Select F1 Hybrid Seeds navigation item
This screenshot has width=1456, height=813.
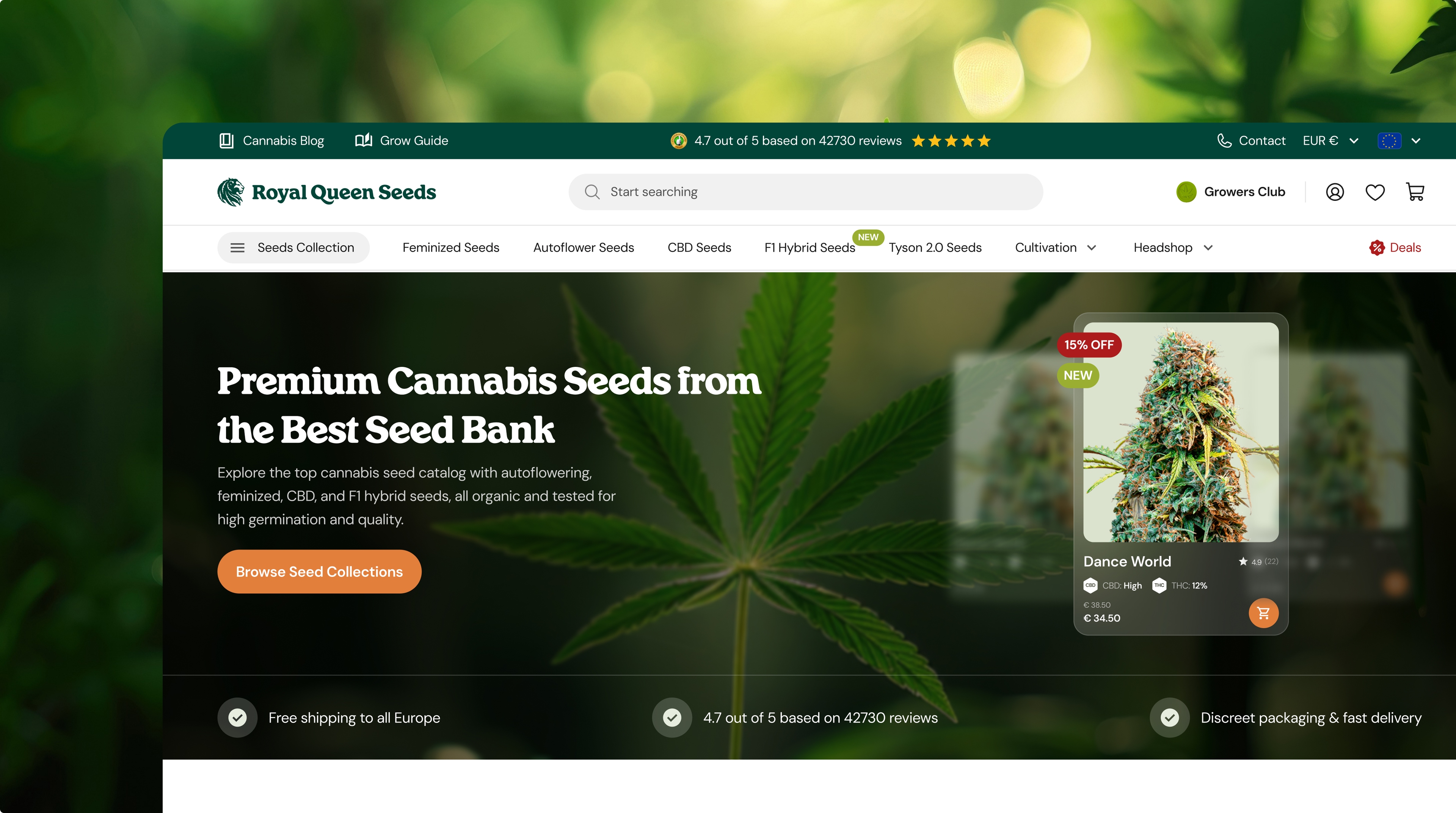pyautogui.click(x=810, y=248)
